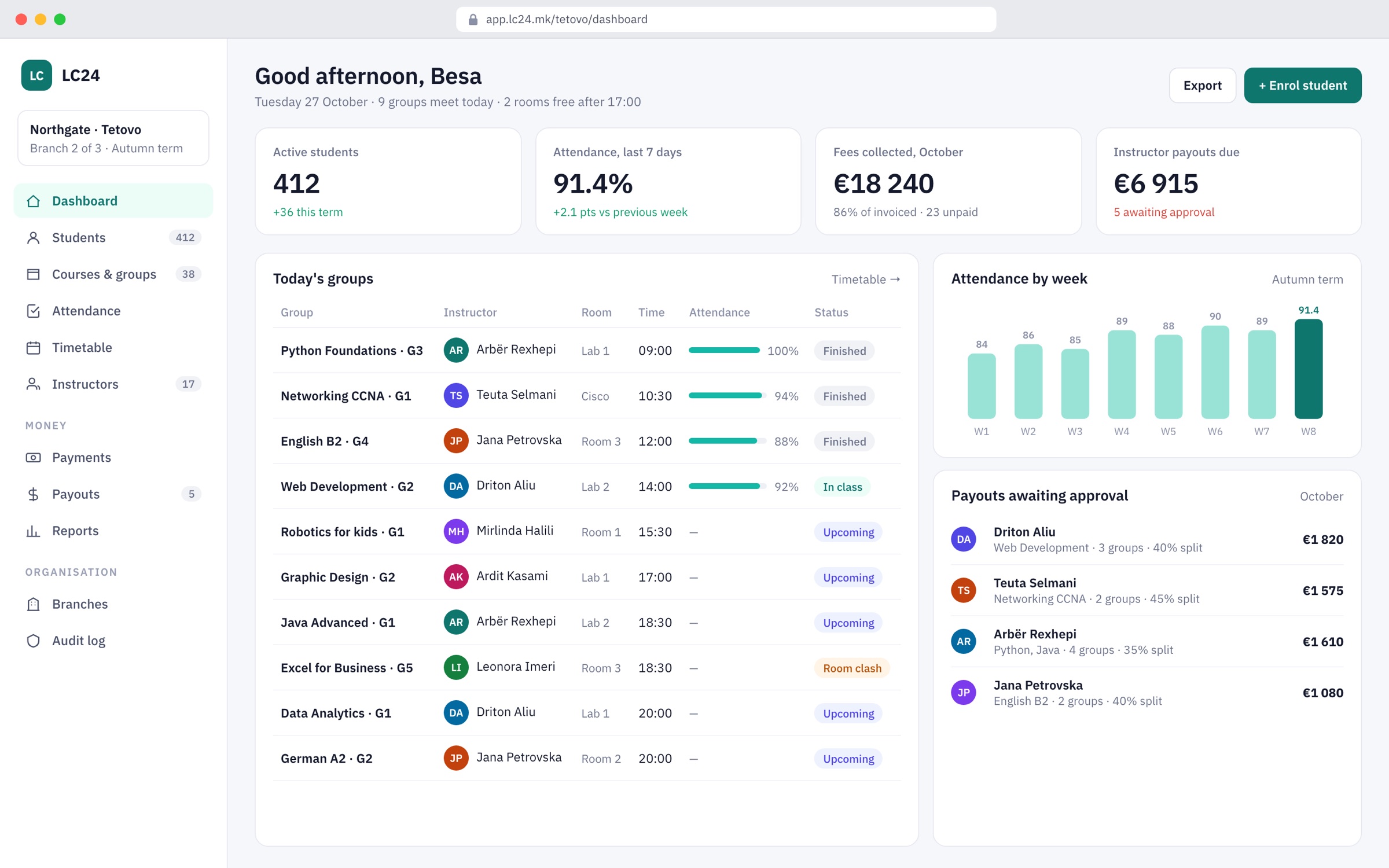Click the Active students 412 card
The width and height of the screenshot is (1389, 868).
point(388,182)
